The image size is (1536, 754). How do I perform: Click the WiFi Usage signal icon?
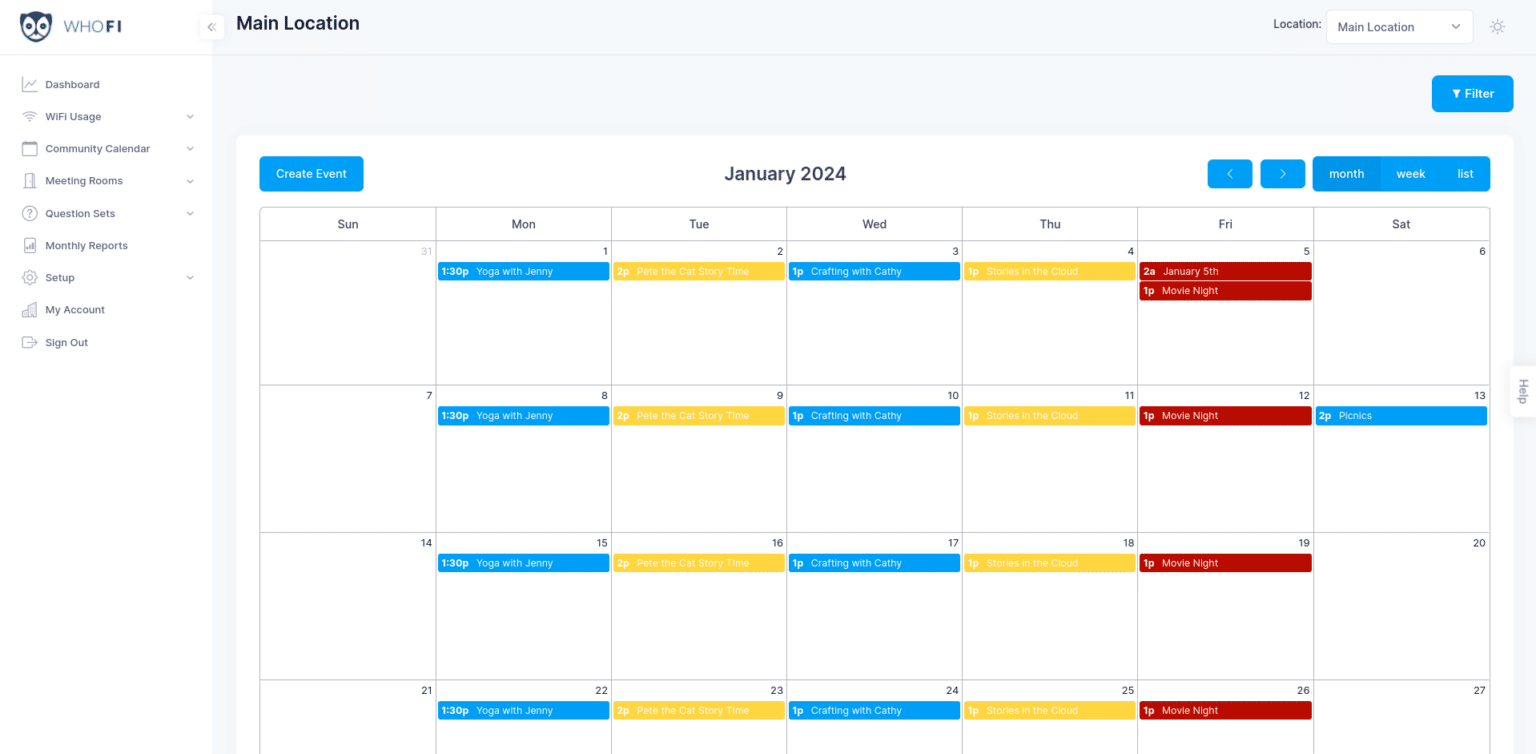pos(29,117)
